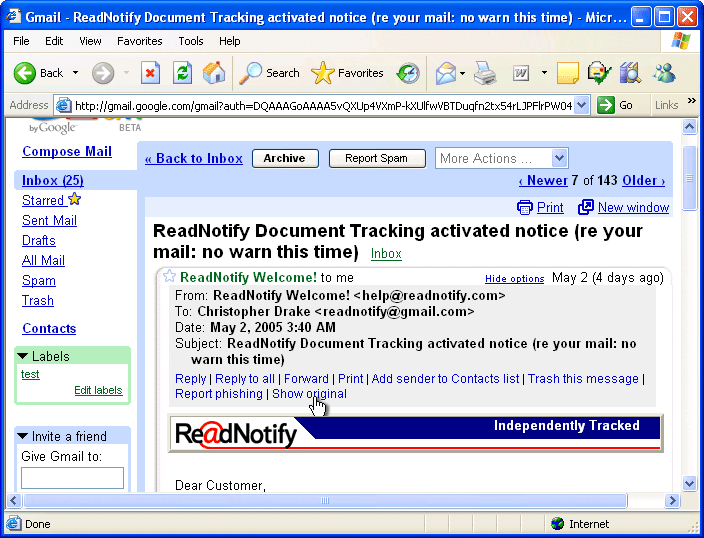The height and width of the screenshot is (538, 704).
Task: Collapse the Invite a friend section
Action: pos(23,436)
